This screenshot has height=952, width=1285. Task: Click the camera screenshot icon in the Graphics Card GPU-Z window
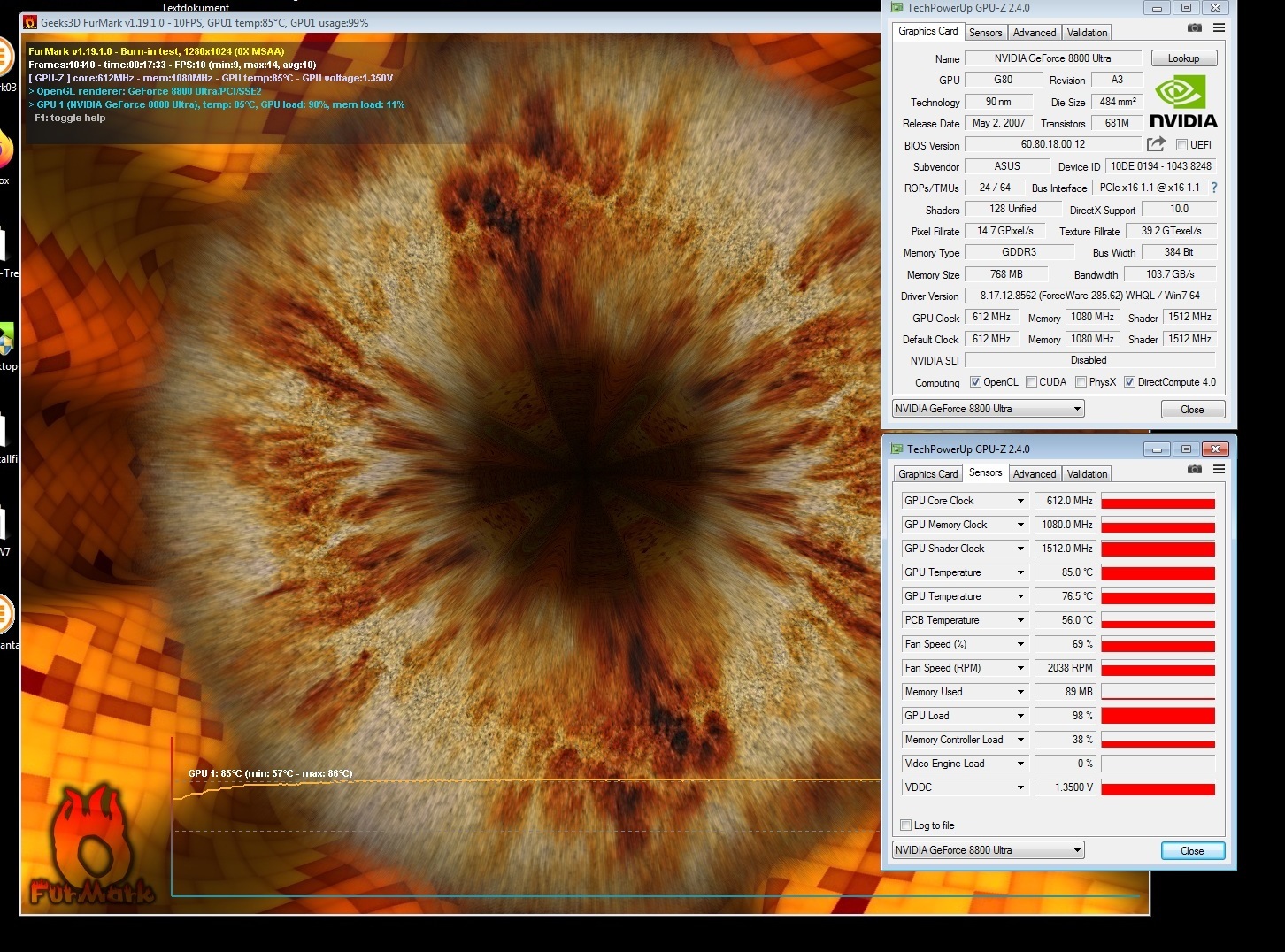1195,28
